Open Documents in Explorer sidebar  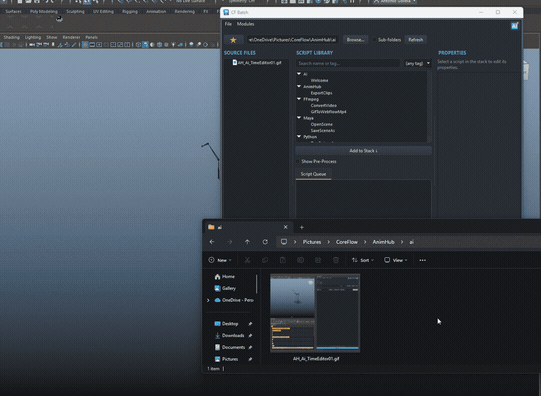pyautogui.click(x=230, y=347)
